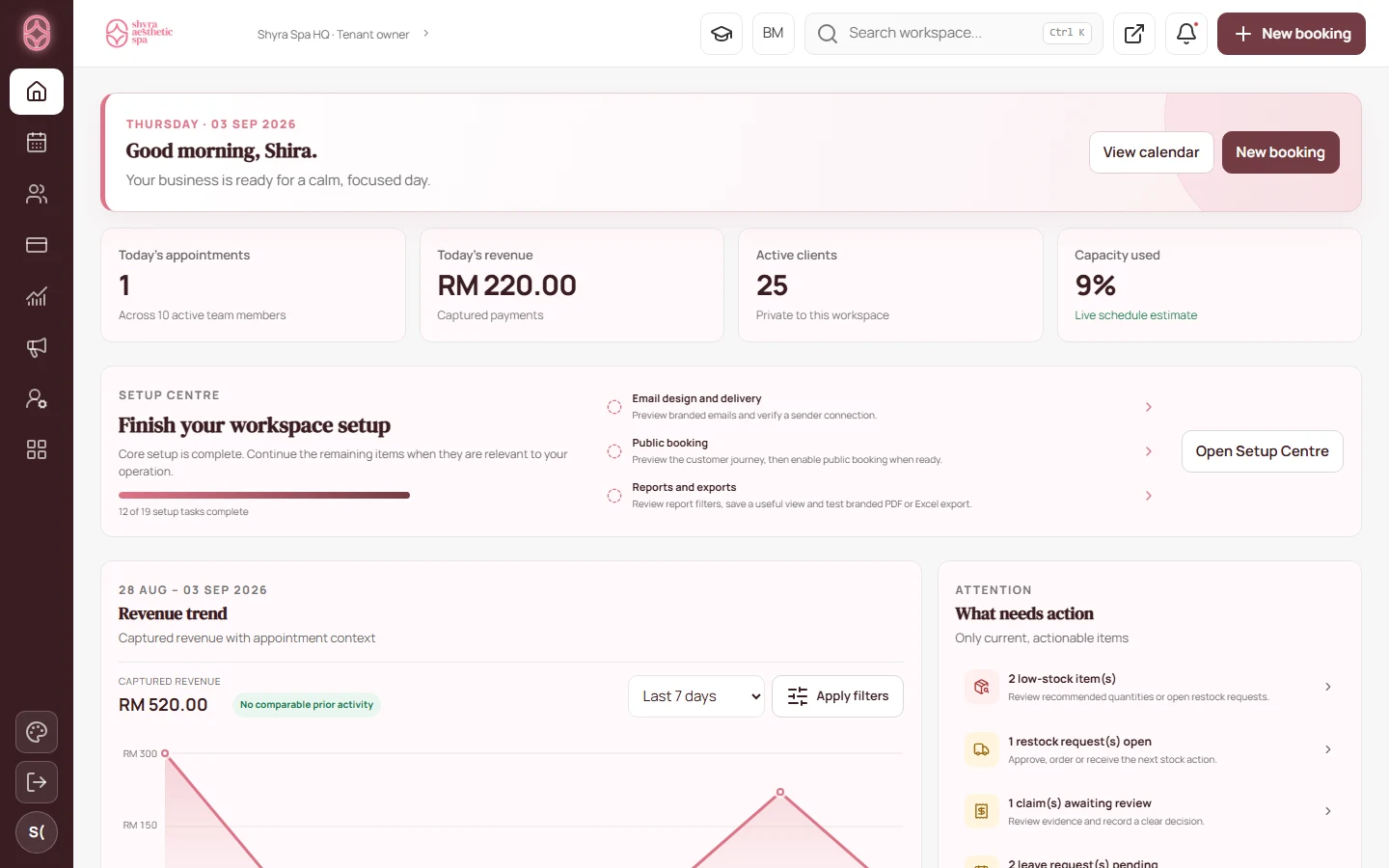Focus the Search workspace field
1389x868 pixels.
[x=954, y=34]
